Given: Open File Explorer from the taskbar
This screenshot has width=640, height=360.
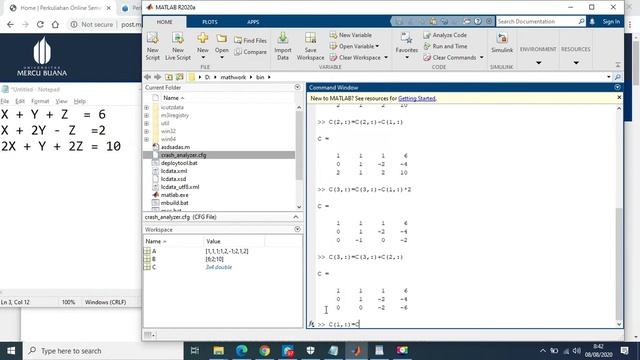Looking at the screenshot, I should [219, 351].
